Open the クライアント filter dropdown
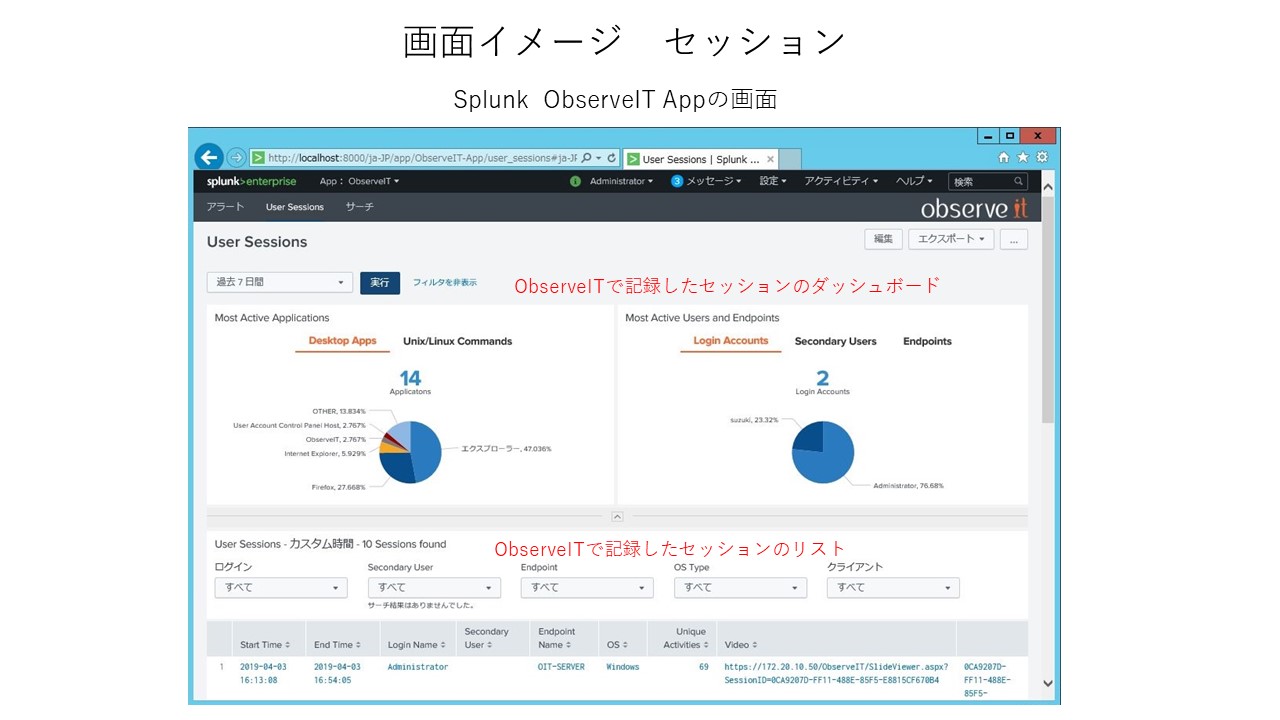Screen dimensions: 1280x720 893,588
